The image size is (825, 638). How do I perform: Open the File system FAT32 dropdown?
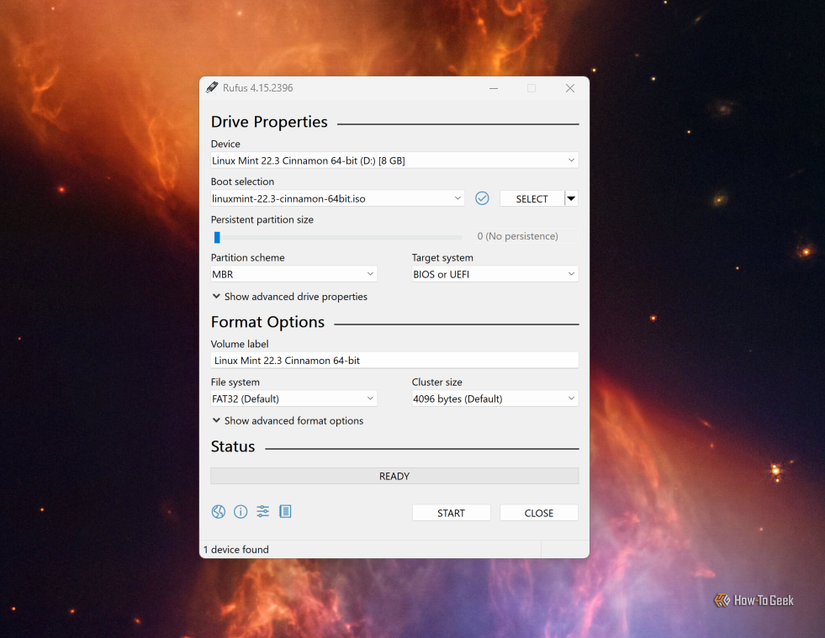(294, 398)
